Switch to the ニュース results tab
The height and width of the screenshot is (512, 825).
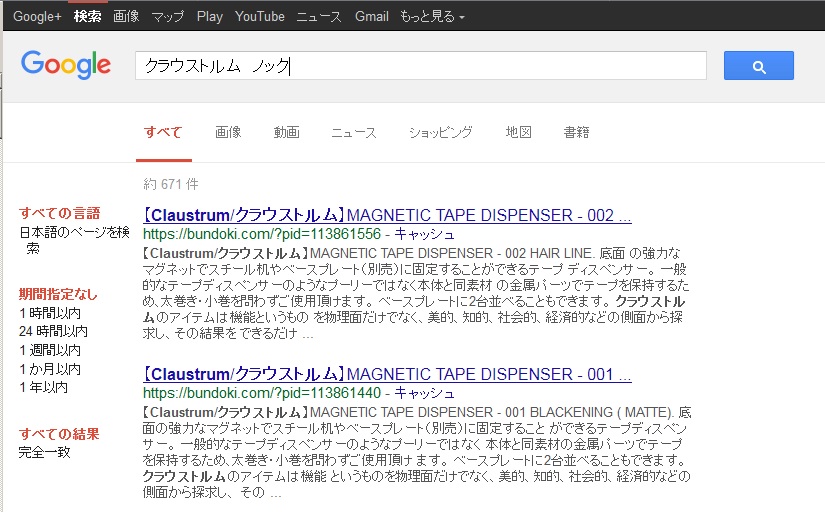[x=354, y=133]
